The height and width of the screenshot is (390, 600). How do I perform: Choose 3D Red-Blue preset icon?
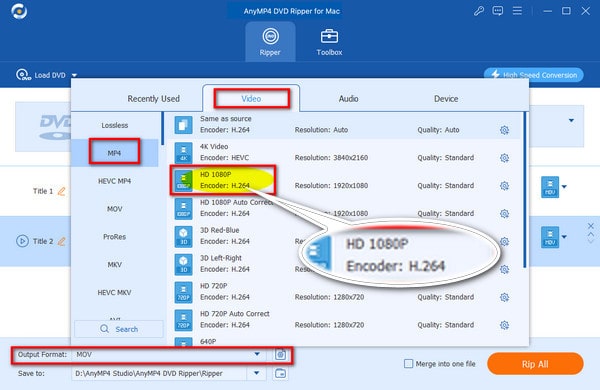(x=183, y=236)
